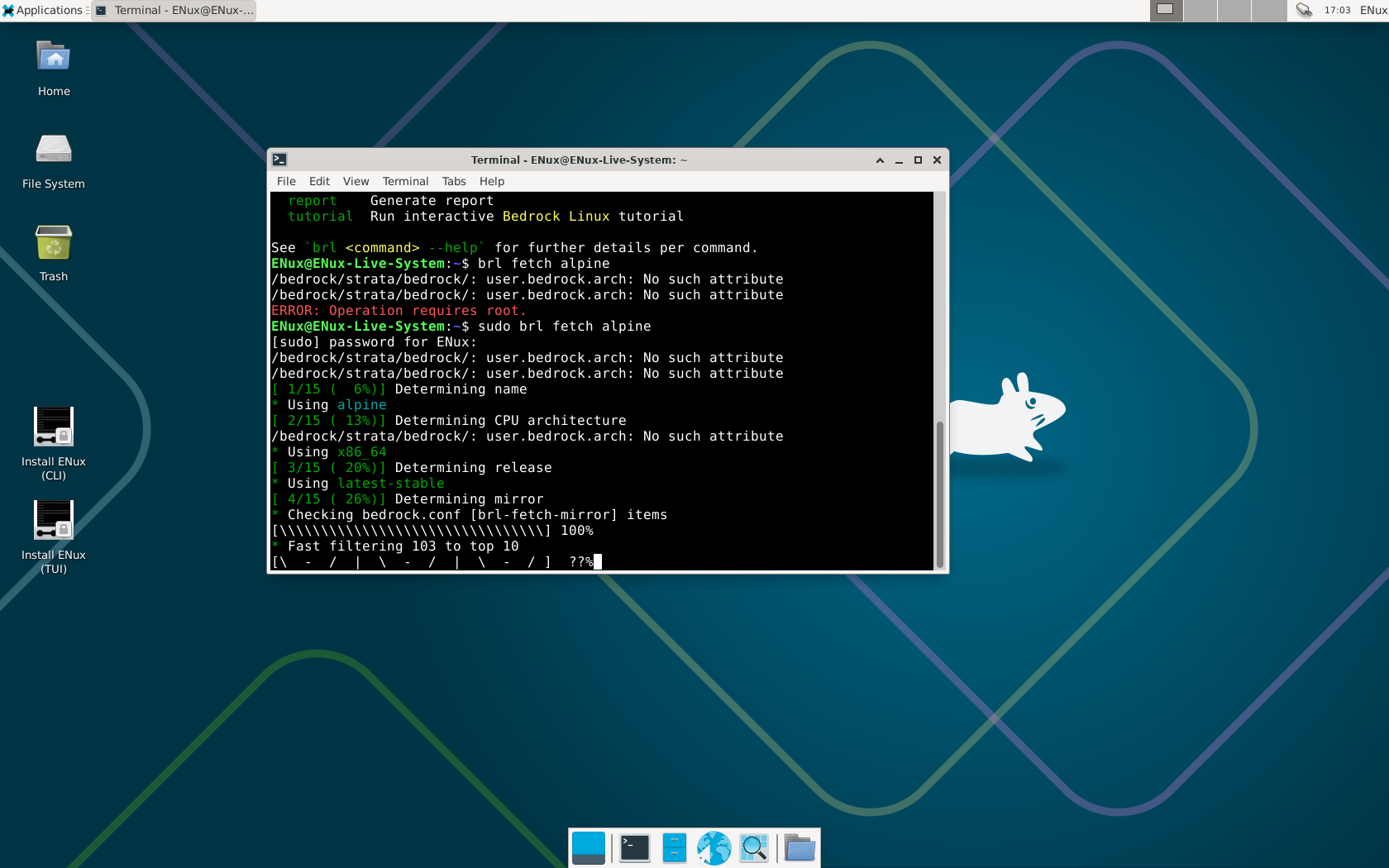Open the View menu in terminal
This screenshot has height=868, width=1389.
pos(356,181)
